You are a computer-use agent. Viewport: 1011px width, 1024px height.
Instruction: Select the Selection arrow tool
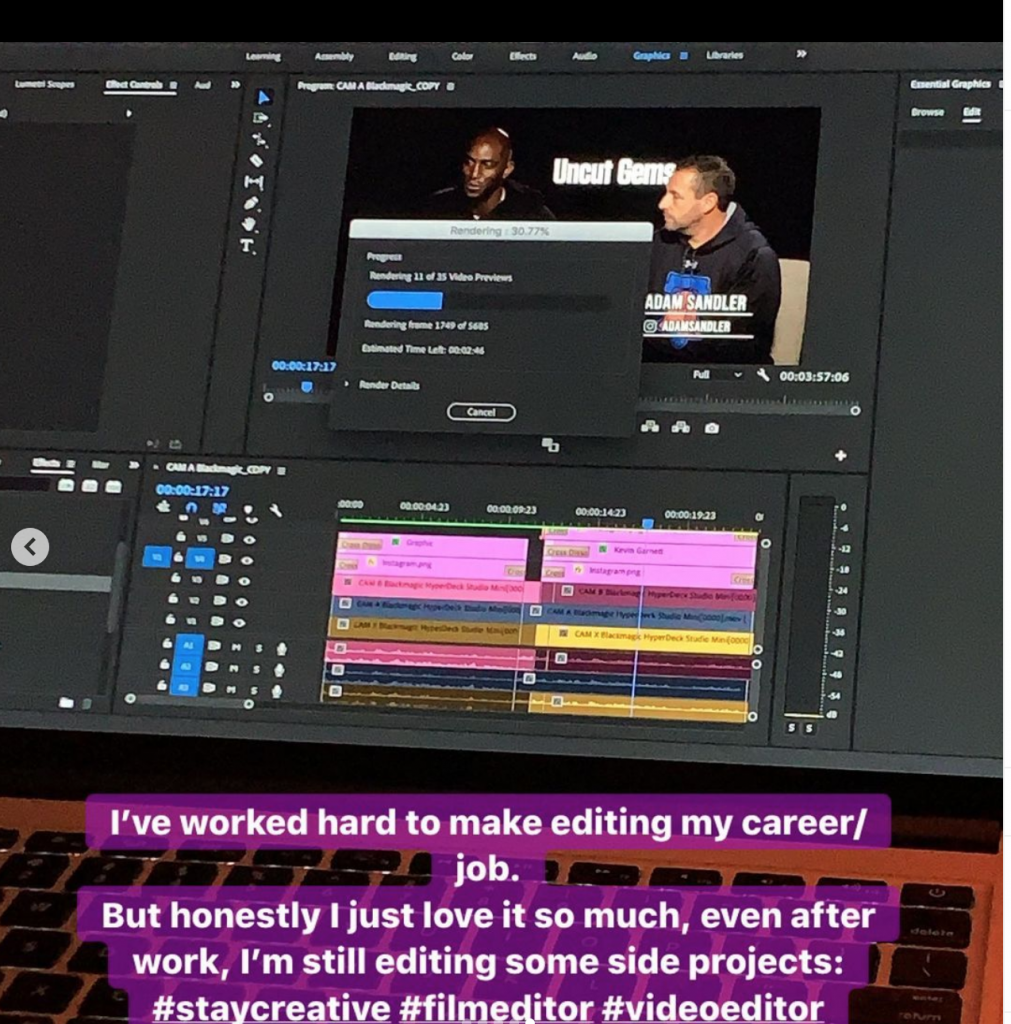[263, 97]
